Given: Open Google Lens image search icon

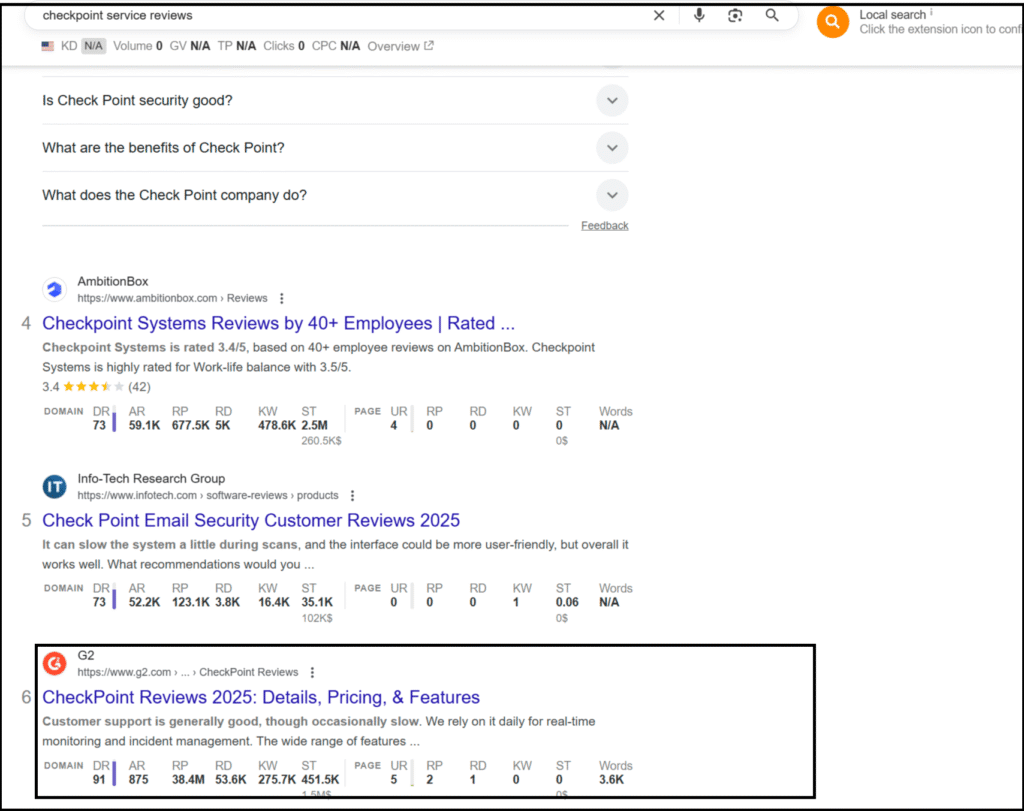Looking at the screenshot, I should click(x=735, y=15).
